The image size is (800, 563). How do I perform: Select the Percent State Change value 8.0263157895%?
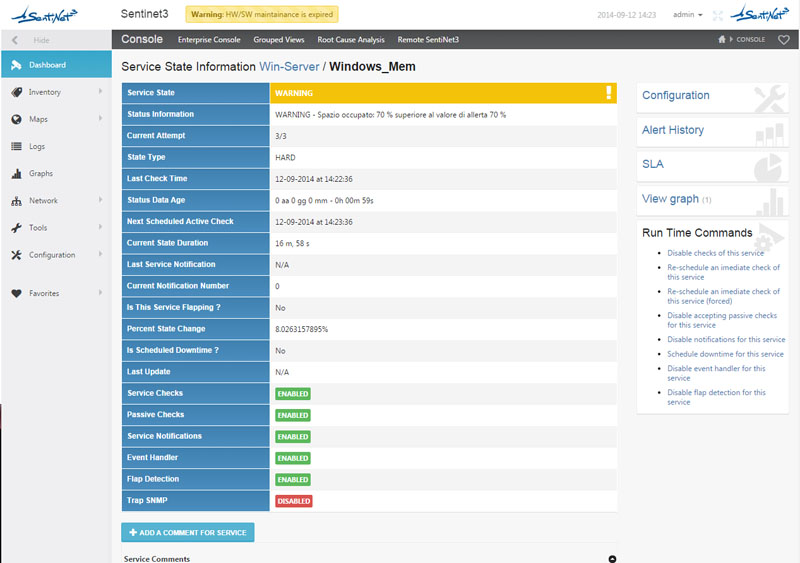pyautogui.click(x=302, y=329)
